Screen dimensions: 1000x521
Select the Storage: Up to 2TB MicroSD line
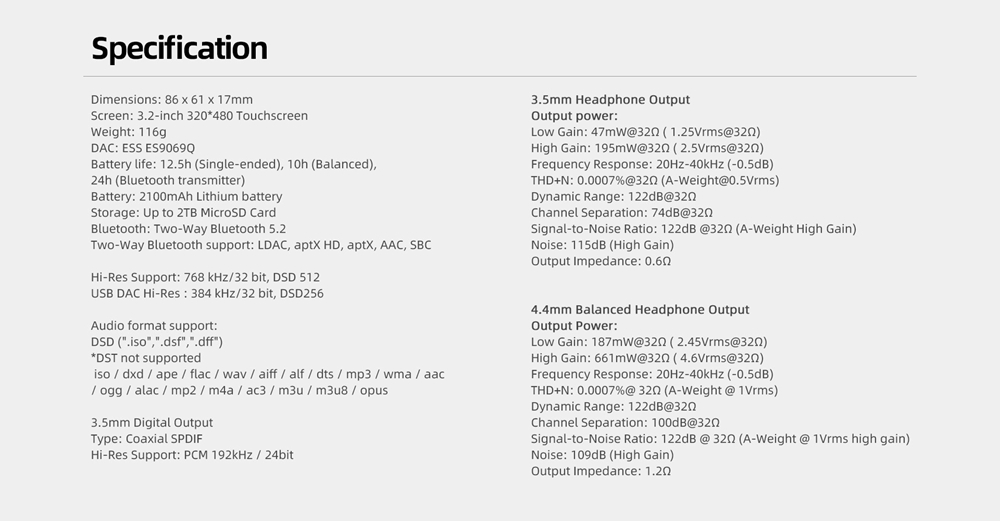point(183,213)
